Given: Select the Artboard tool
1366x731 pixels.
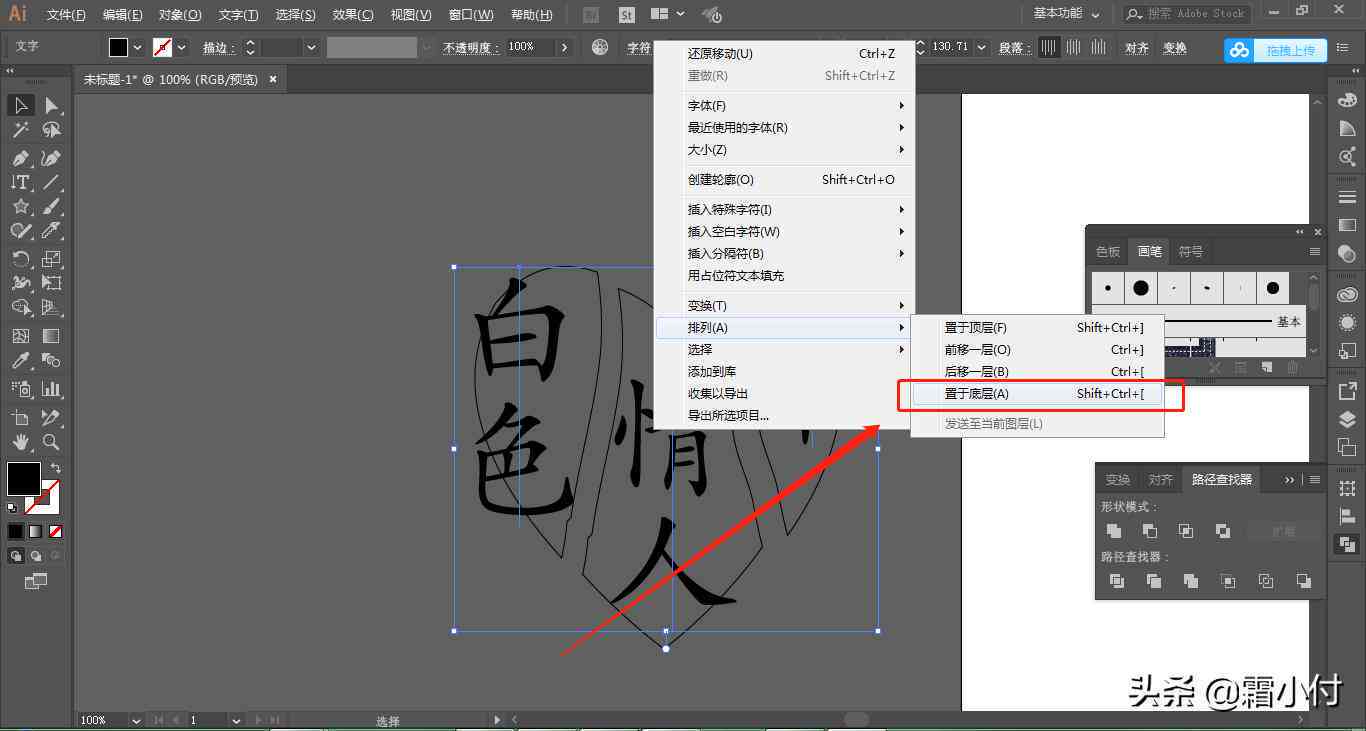Looking at the screenshot, I should tap(20, 417).
